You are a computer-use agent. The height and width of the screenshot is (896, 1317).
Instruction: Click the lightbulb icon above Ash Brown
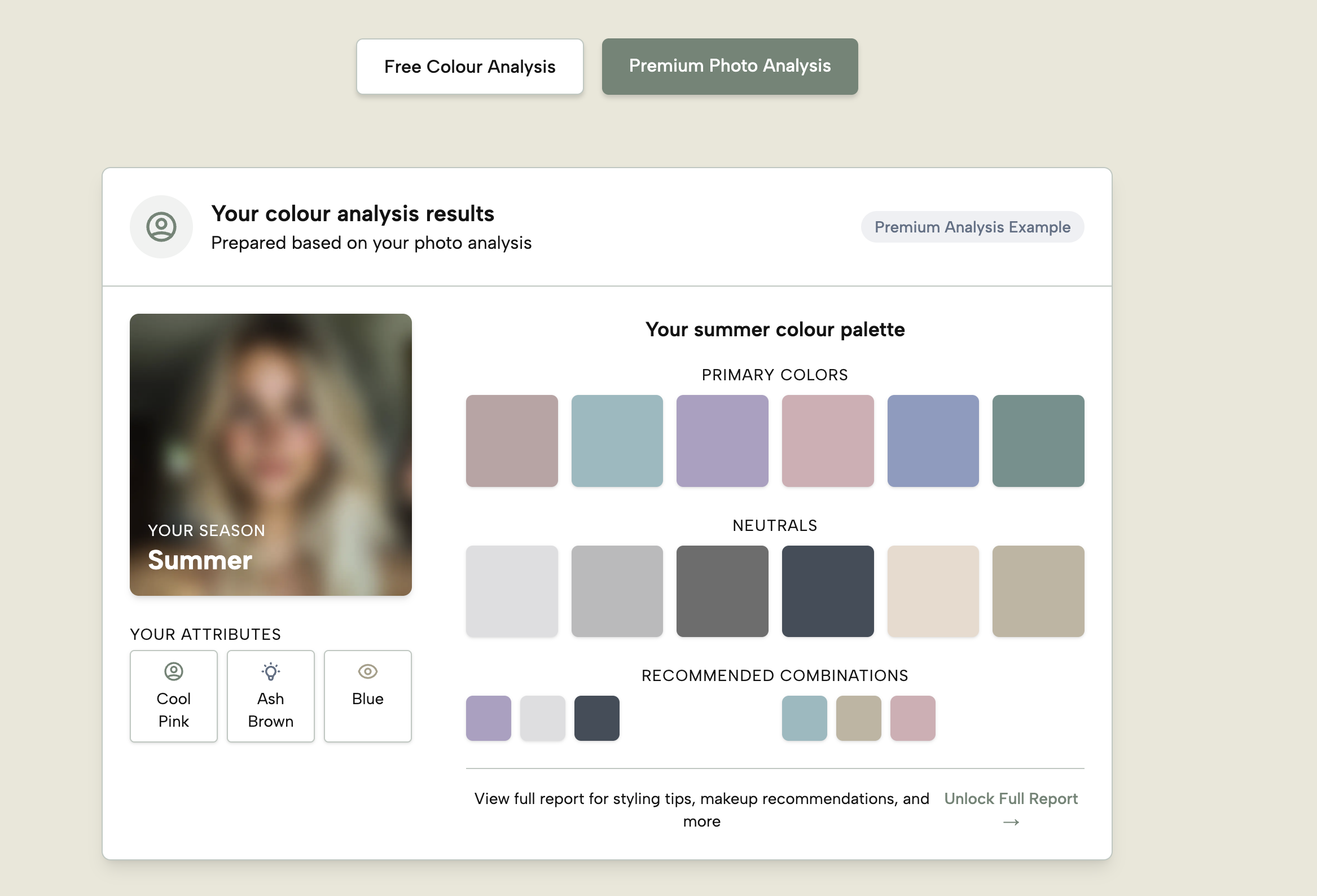[270, 671]
